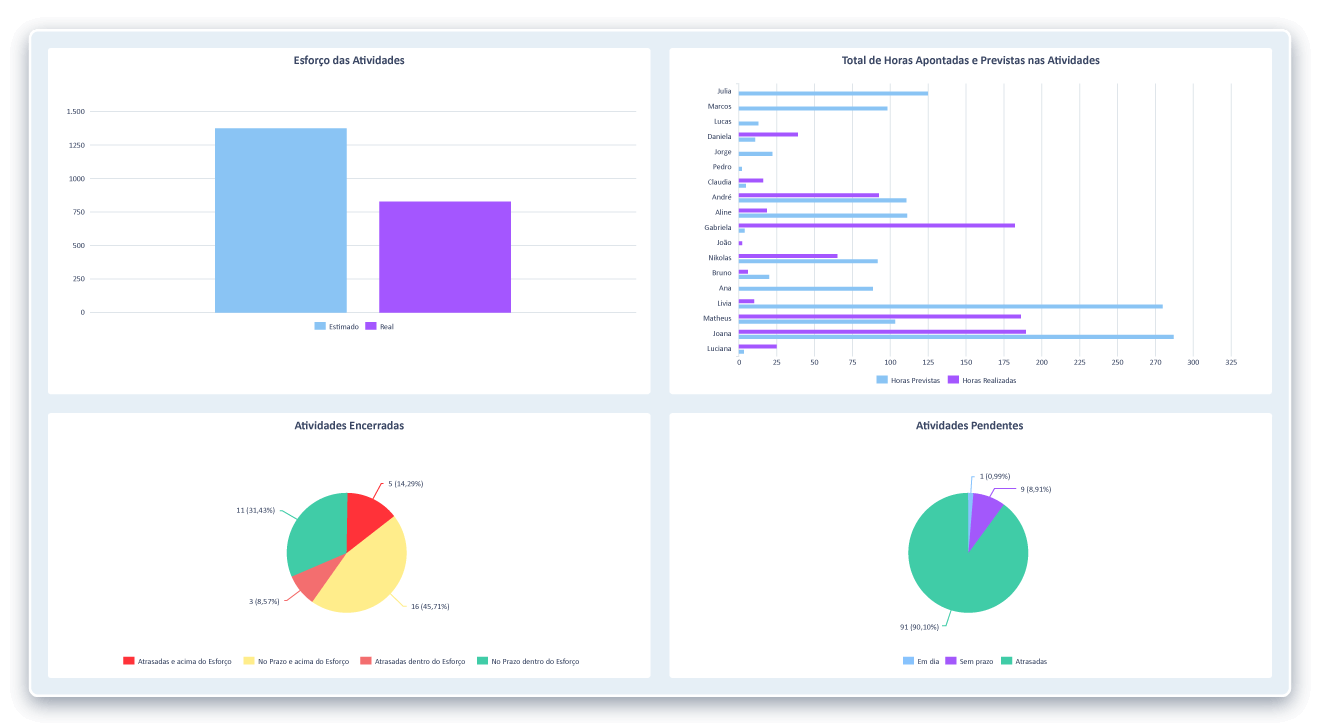Click the Julia row label
Screen dimensions: 1320x726
coord(724,91)
